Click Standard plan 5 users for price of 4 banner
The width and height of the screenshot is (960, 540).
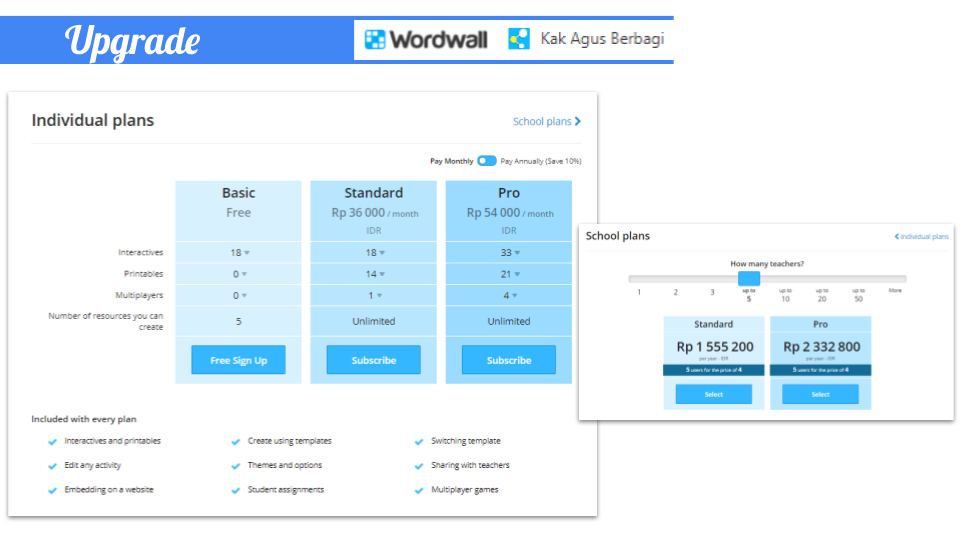coord(714,370)
